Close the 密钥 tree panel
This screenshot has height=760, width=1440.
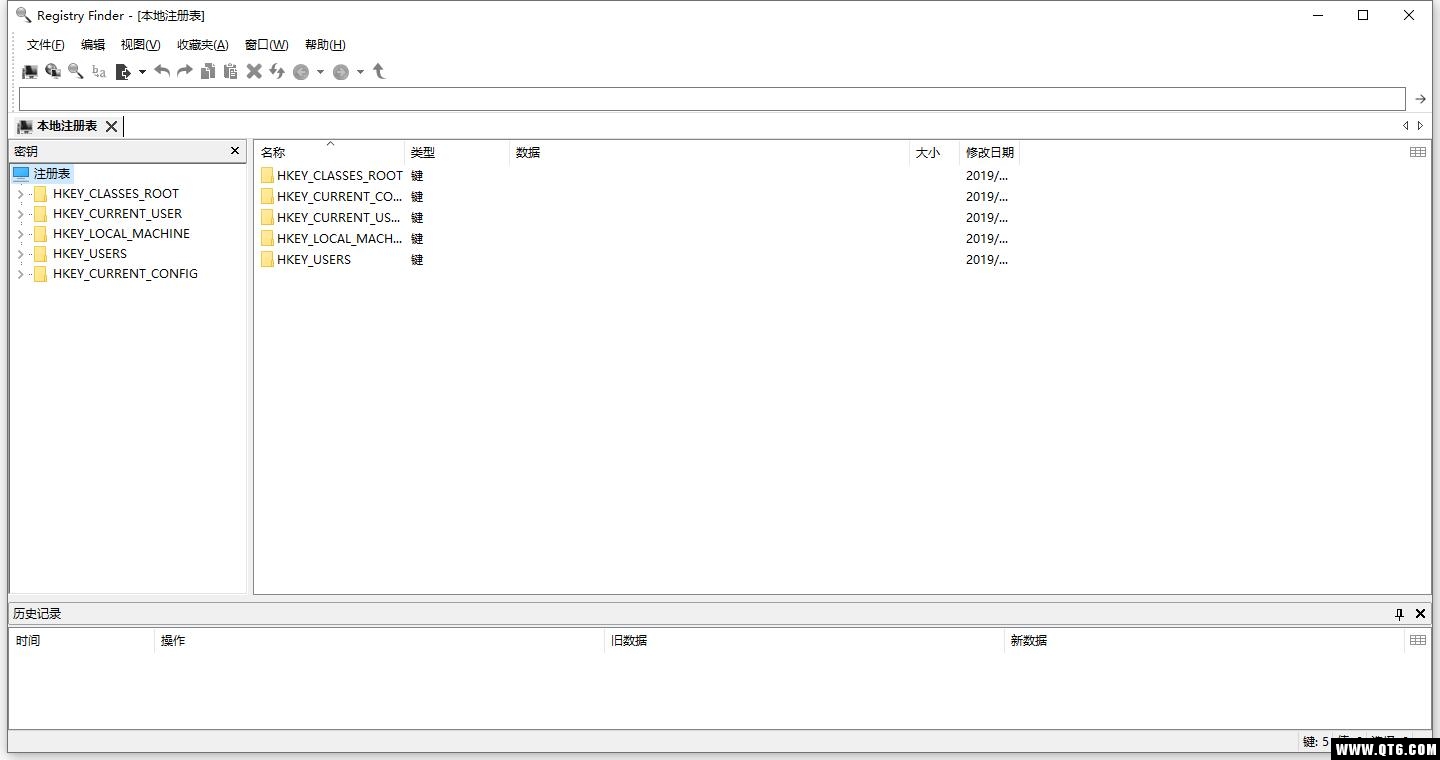pyautogui.click(x=235, y=151)
